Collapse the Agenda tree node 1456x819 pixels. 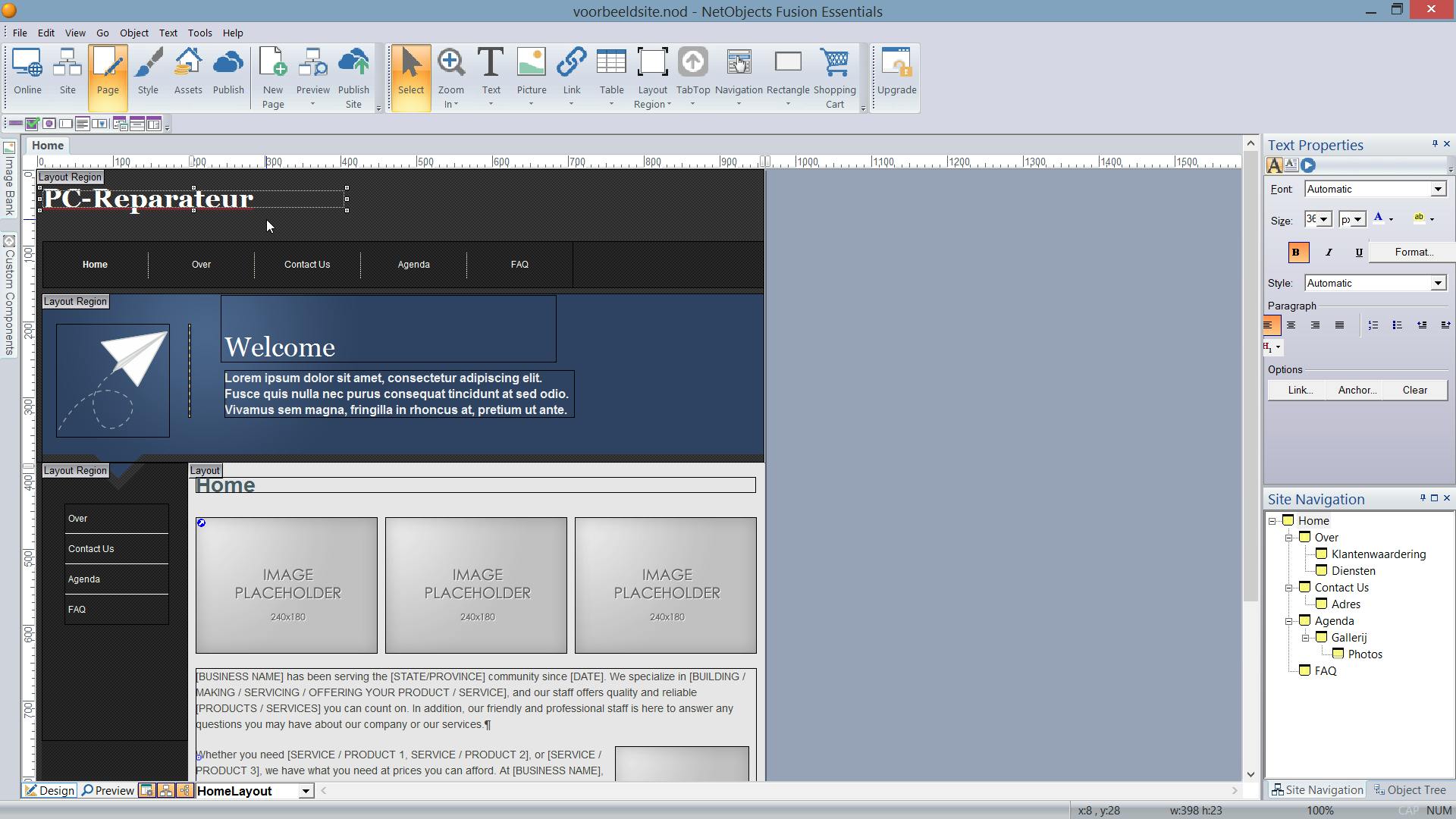(1288, 621)
